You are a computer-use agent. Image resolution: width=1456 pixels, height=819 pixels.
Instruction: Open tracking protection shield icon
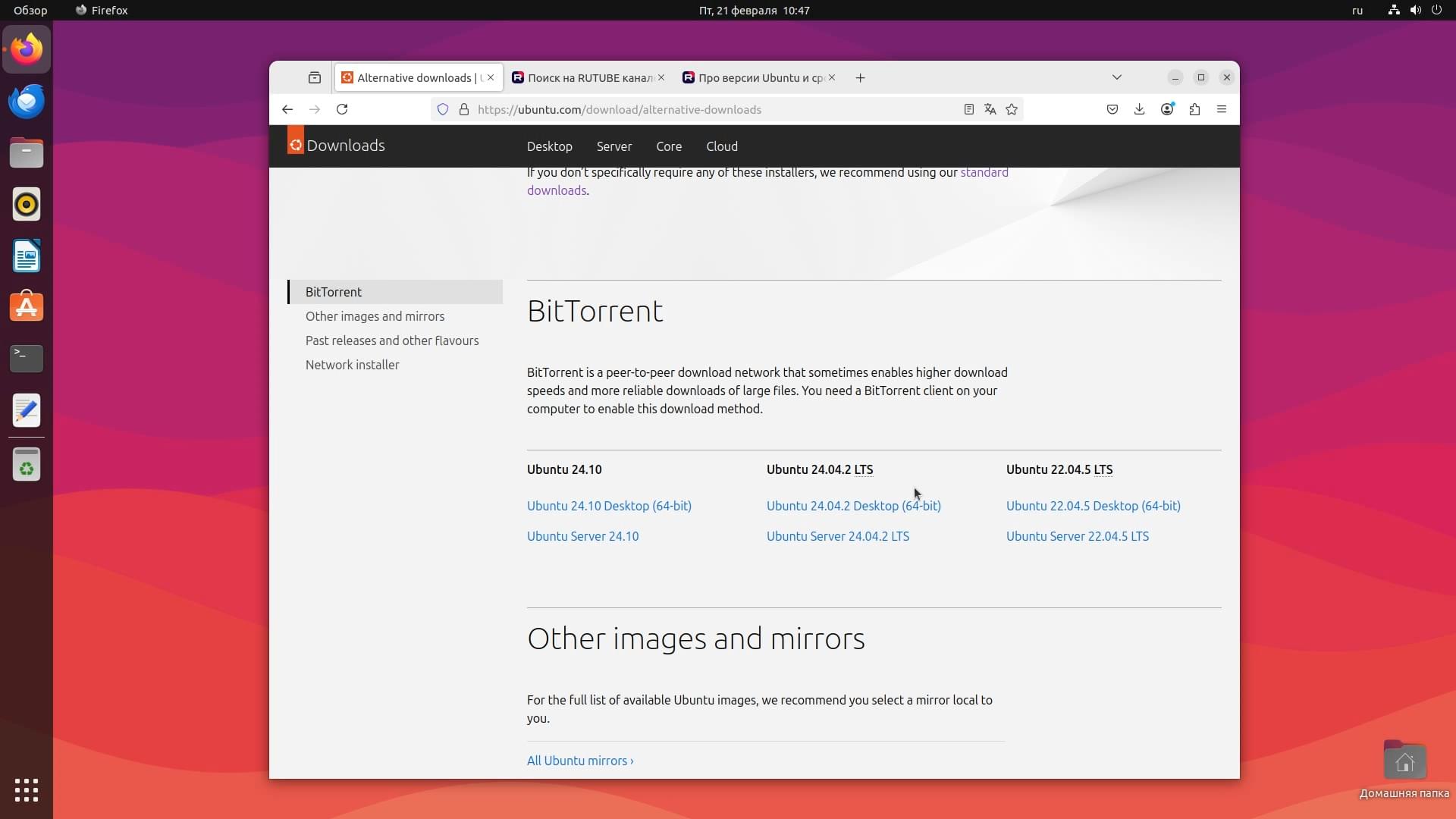pos(443,109)
